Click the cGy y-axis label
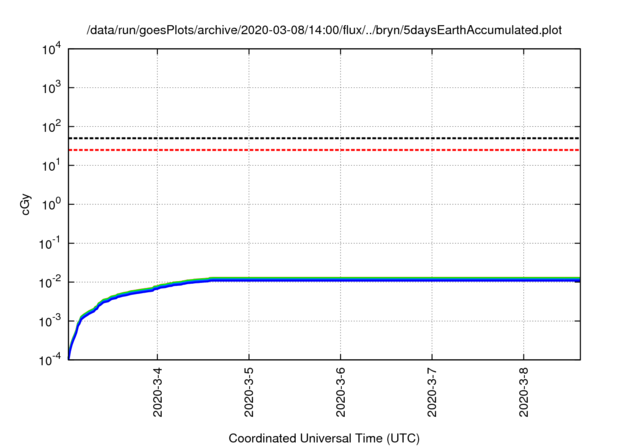This screenshot has height=448, width=640. click(25, 204)
